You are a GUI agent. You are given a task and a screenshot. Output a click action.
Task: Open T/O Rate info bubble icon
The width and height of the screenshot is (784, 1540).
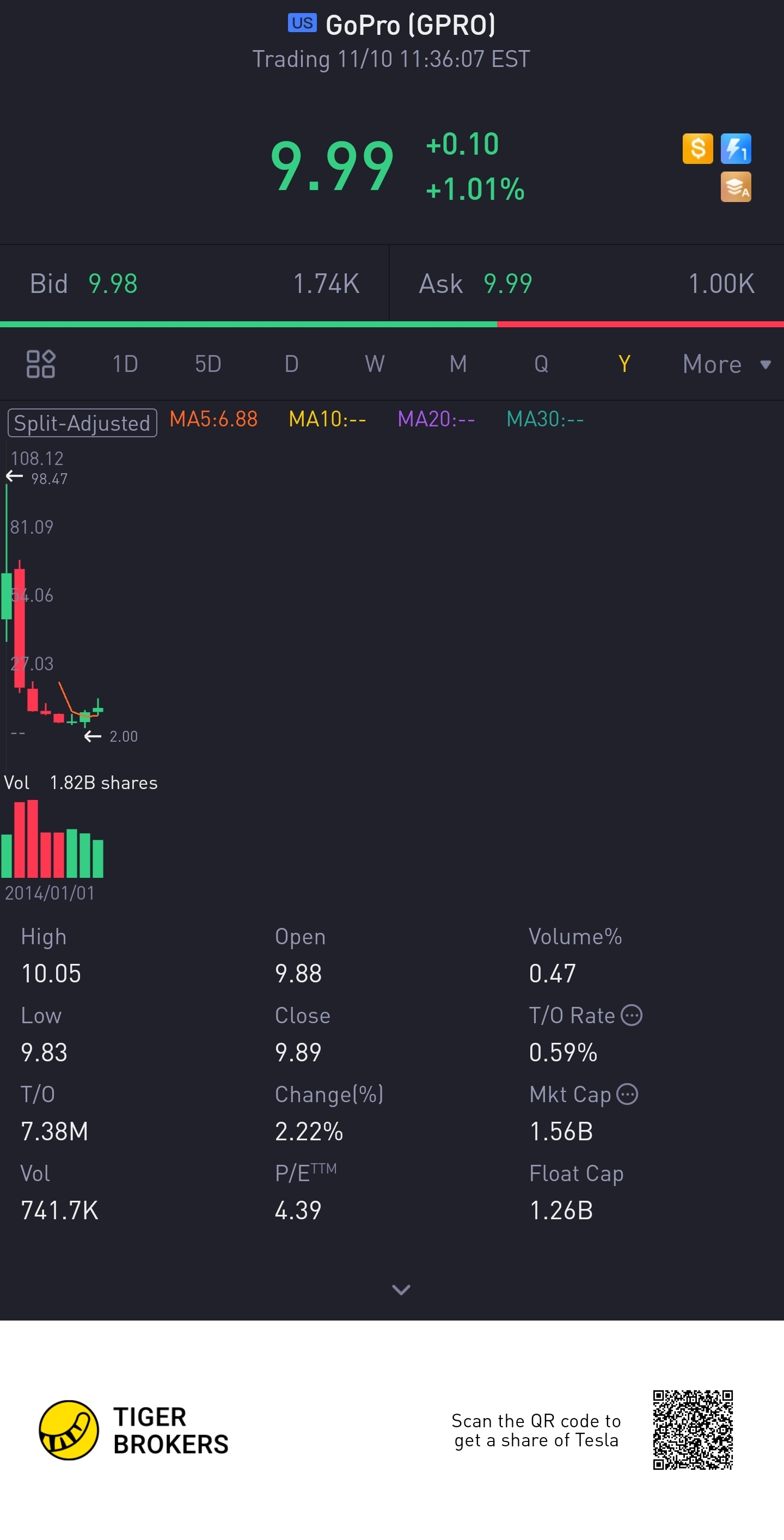[632, 1015]
